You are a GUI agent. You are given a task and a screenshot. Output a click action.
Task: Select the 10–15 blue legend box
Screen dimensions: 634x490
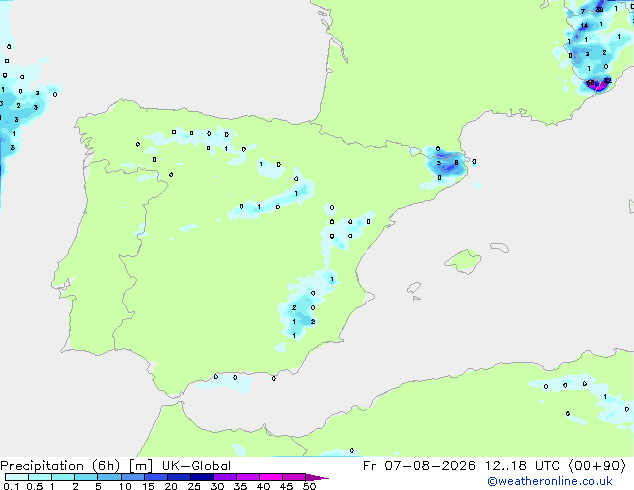(132, 477)
